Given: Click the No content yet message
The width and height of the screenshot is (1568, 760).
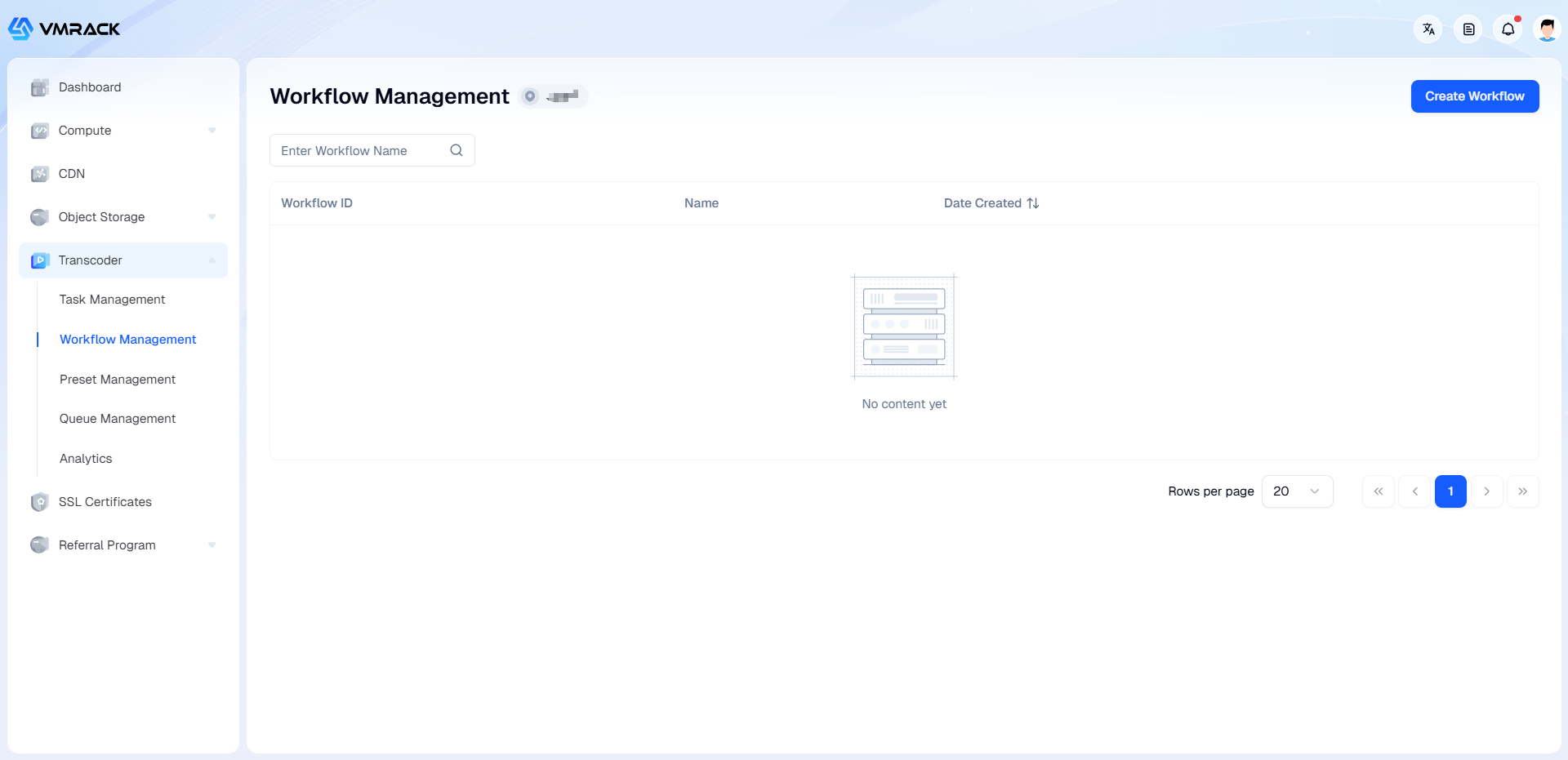Looking at the screenshot, I should coord(904,404).
